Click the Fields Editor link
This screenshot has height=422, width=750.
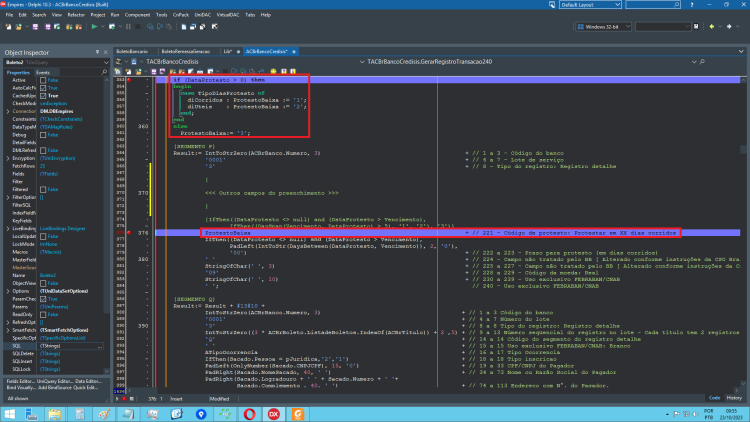pos(19,381)
